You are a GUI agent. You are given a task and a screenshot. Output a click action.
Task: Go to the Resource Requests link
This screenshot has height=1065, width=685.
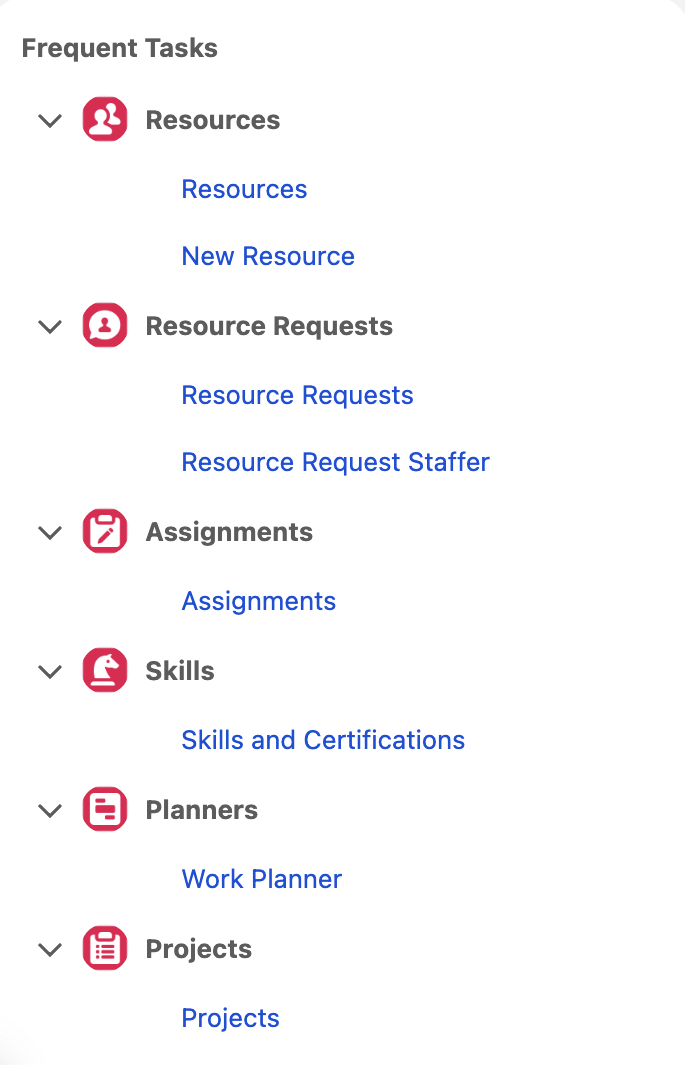[297, 395]
